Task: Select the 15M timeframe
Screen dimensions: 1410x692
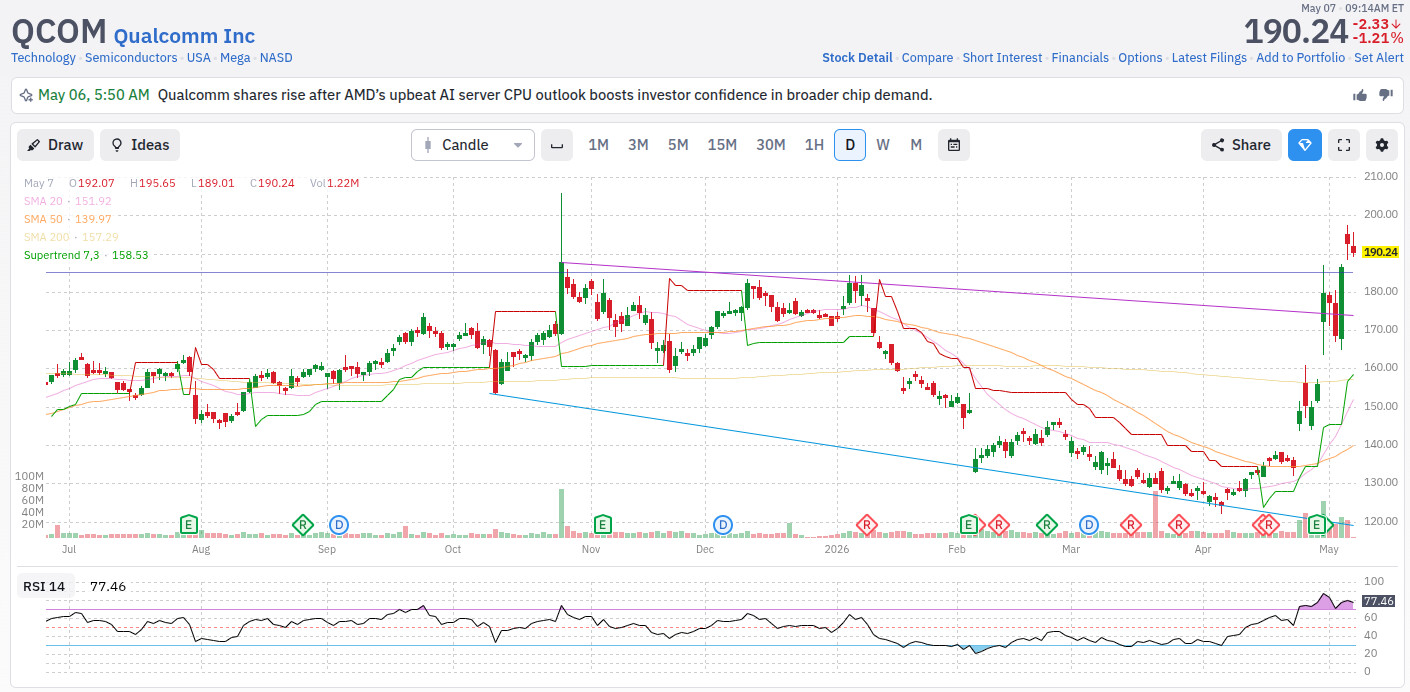Action: point(722,145)
